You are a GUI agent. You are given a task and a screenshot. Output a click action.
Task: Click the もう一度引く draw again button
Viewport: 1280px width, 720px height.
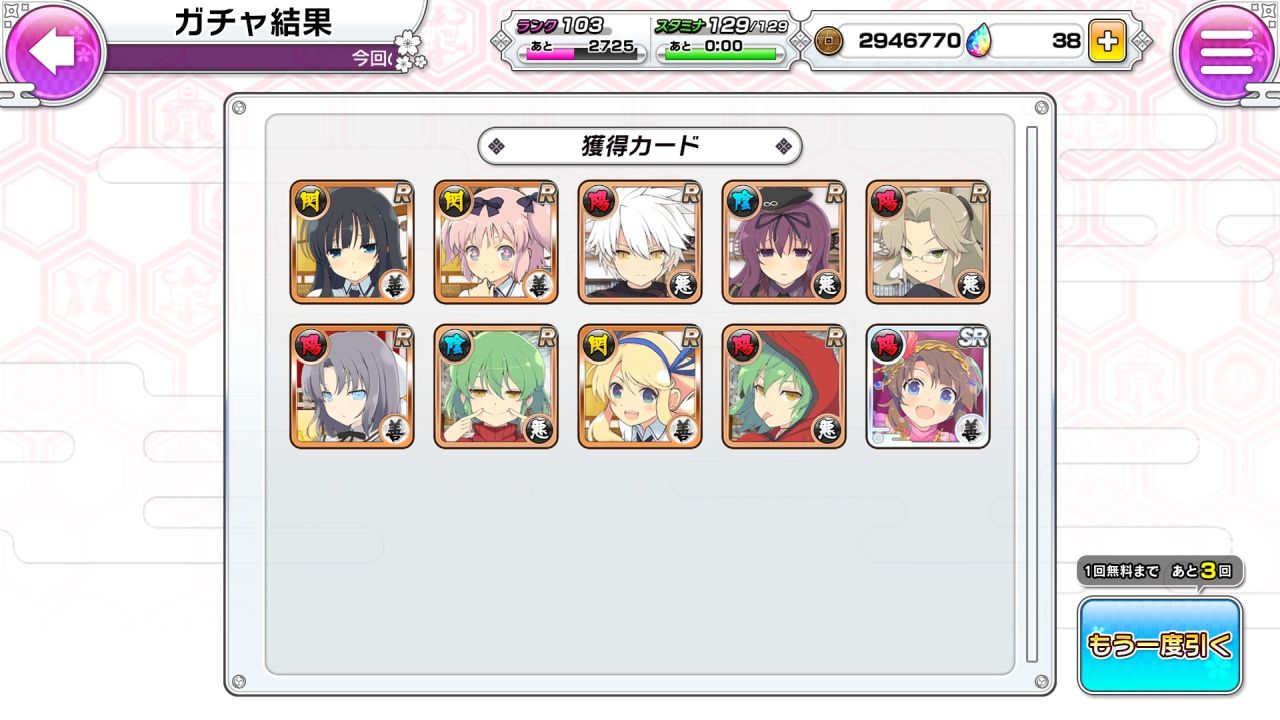(1160, 645)
